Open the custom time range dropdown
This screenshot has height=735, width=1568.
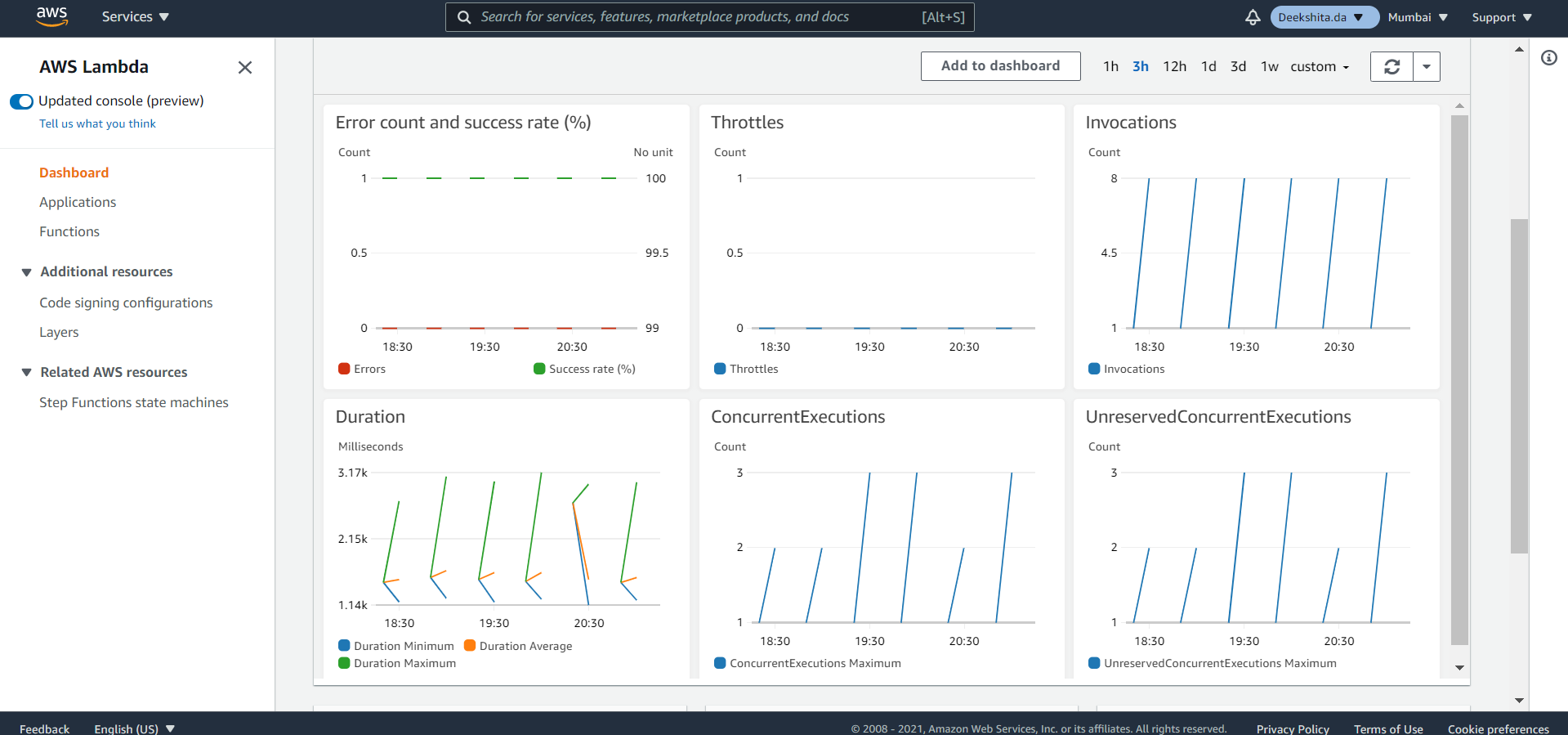pyautogui.click(x=1320, y=67)
